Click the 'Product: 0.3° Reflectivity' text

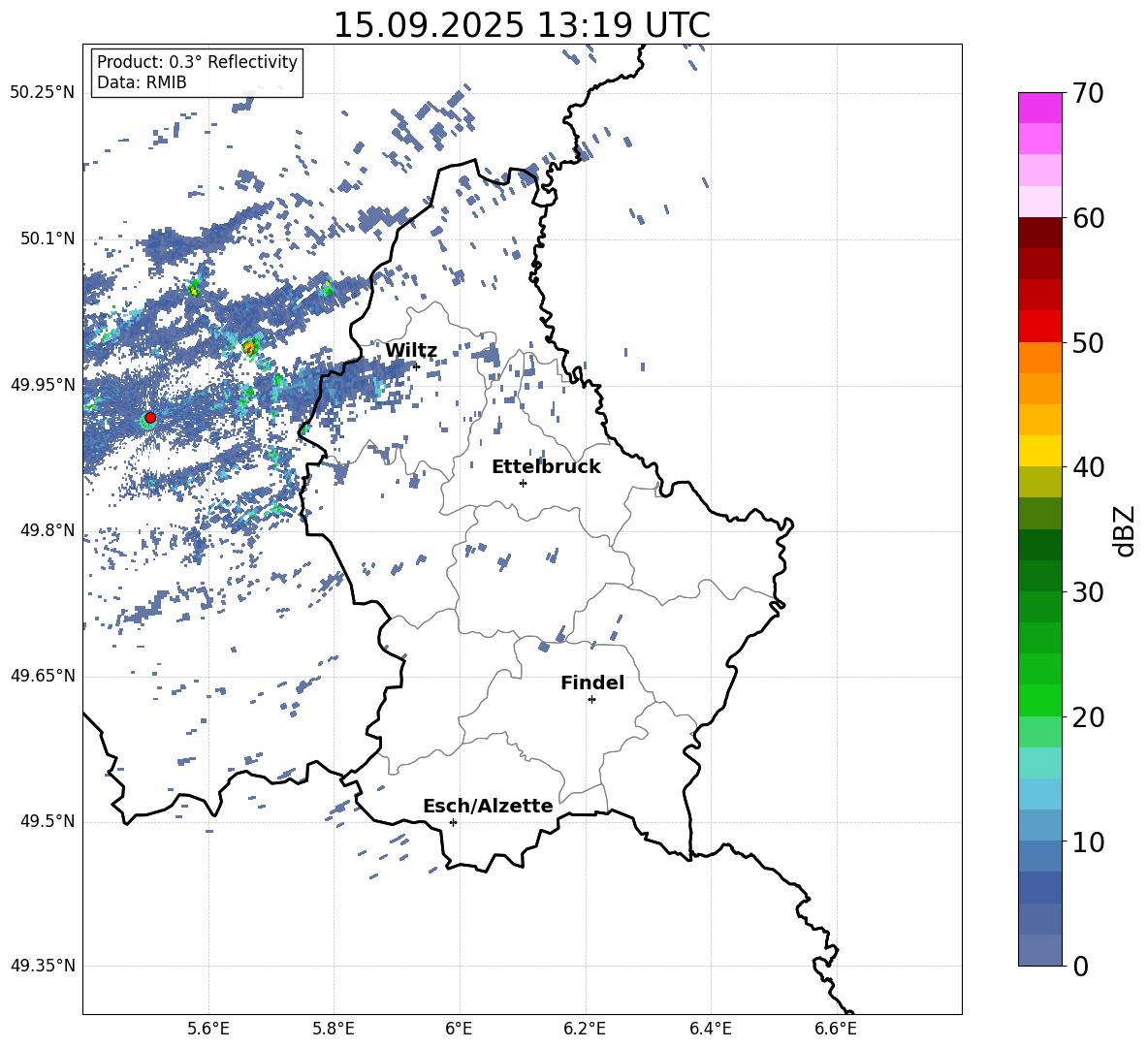[197, 62]
